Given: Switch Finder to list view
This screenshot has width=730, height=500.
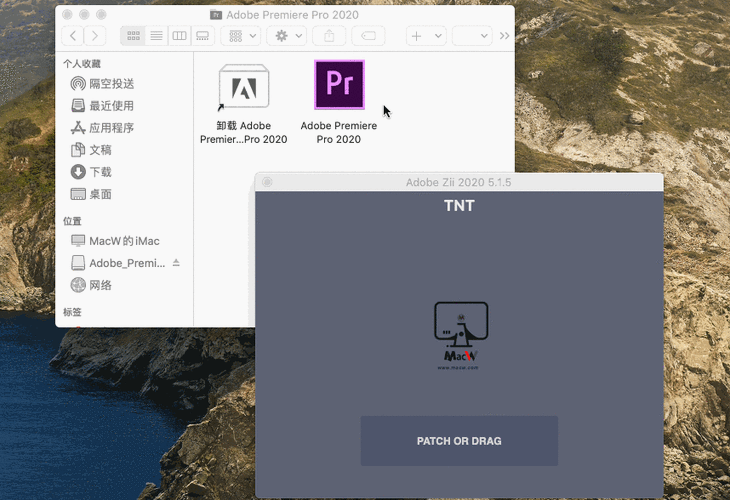Looking at the screenshot, I should pos(156,36).
